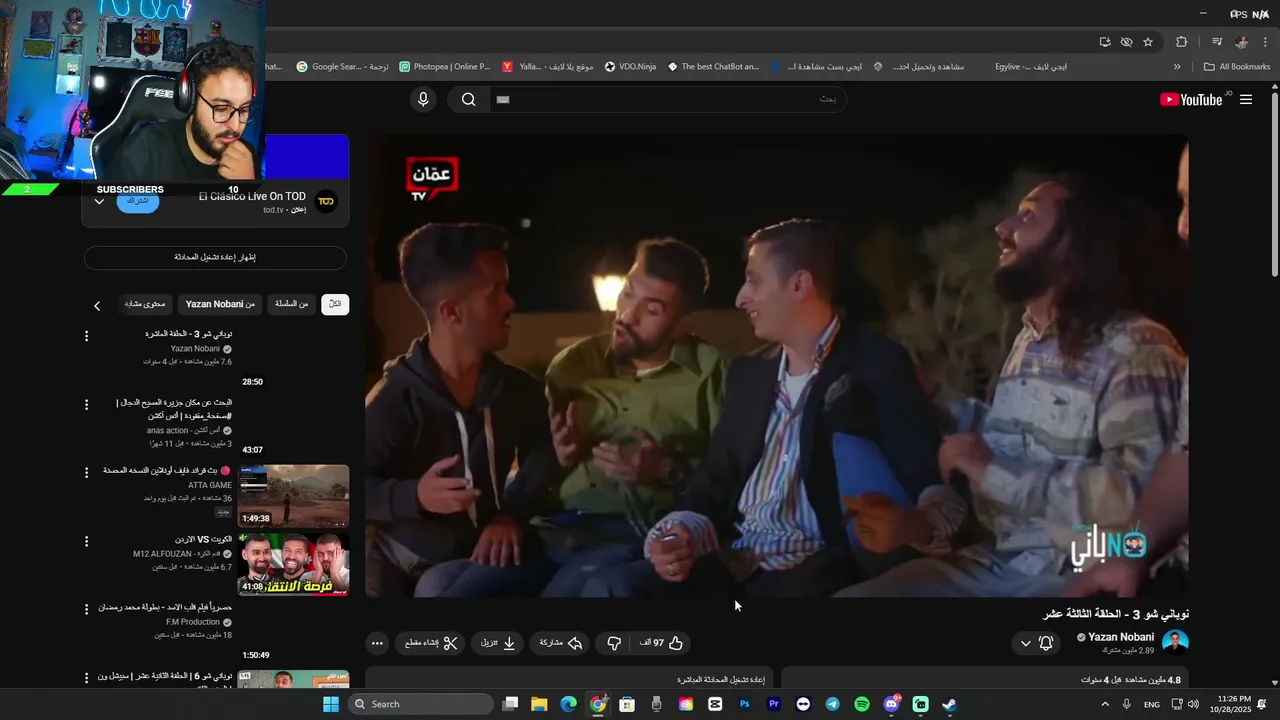Open menu for M12 ALFOUZAN video
This screenshot has height=720, width=1280.
[x=86, y=541]
